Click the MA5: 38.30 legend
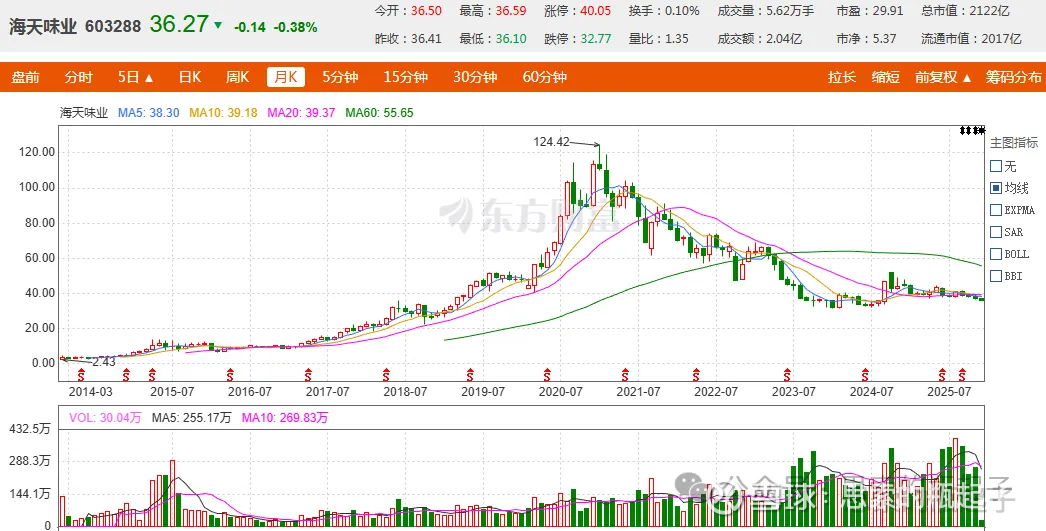 click(149, 113)
